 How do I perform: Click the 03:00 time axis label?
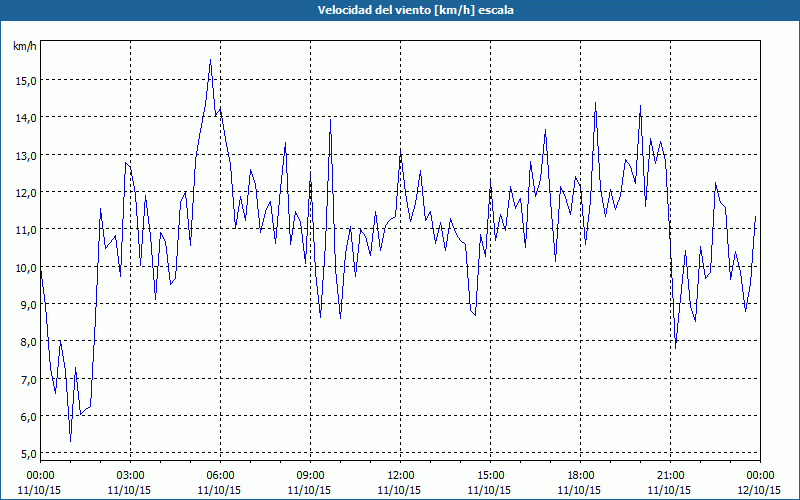[x=131, y=476]
